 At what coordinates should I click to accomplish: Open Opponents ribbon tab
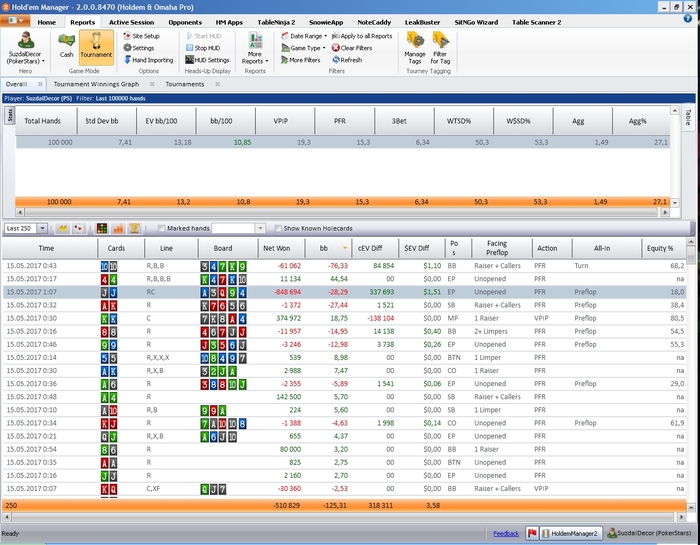pos(185,22)
